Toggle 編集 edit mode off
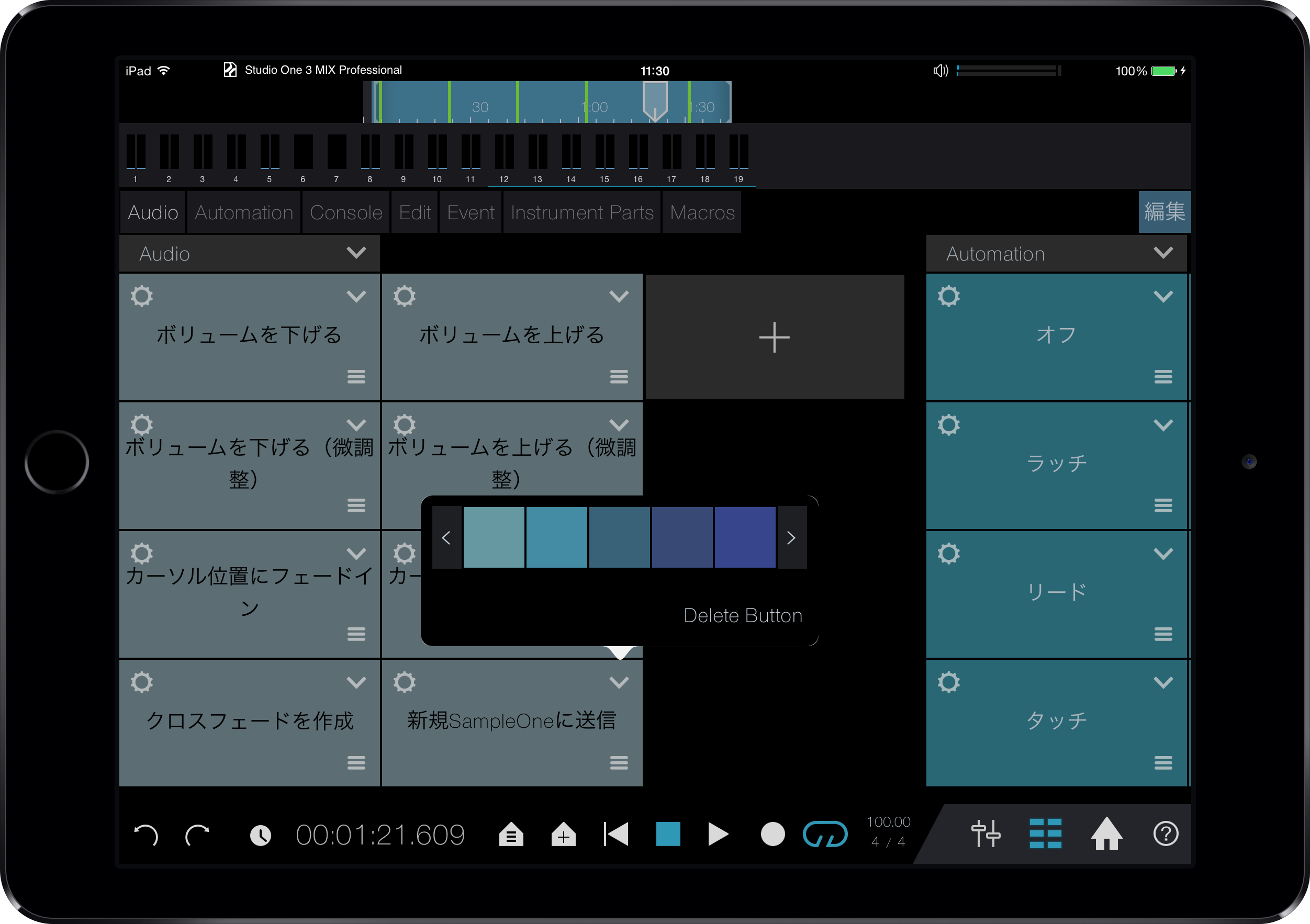The width and height of the screenshot is (1310, 924). 1165,211
